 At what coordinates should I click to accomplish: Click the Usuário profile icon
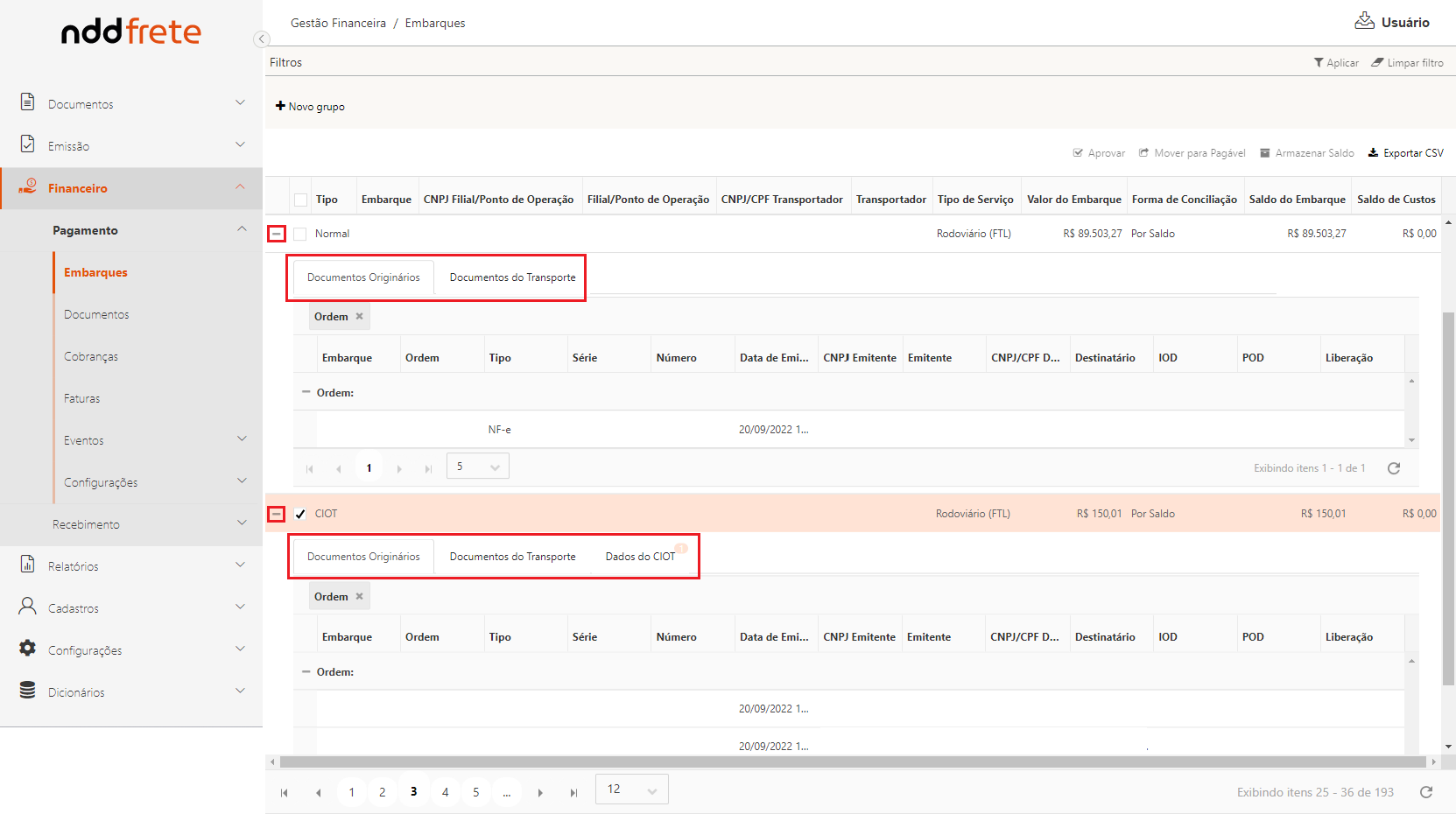[x=1364, y=21]
